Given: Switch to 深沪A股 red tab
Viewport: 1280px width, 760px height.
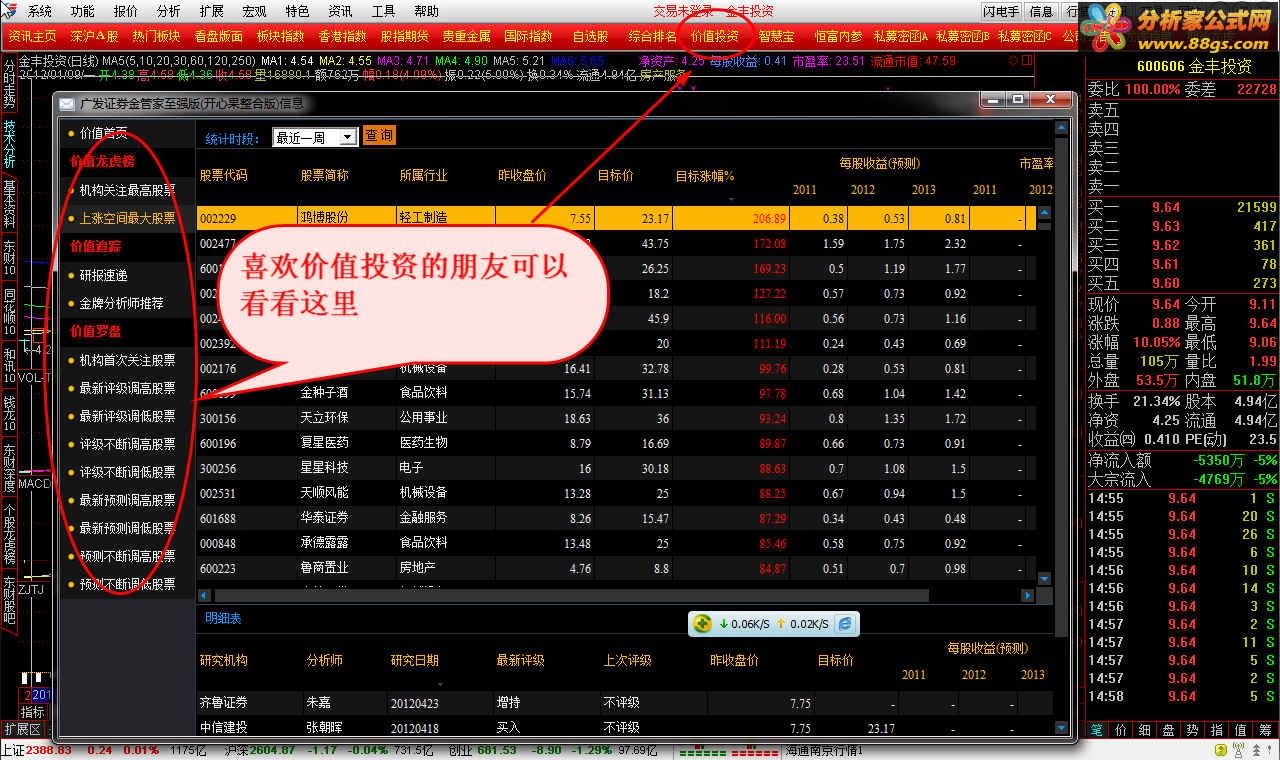Looking at the screenshot, I should tap(94, 36).
